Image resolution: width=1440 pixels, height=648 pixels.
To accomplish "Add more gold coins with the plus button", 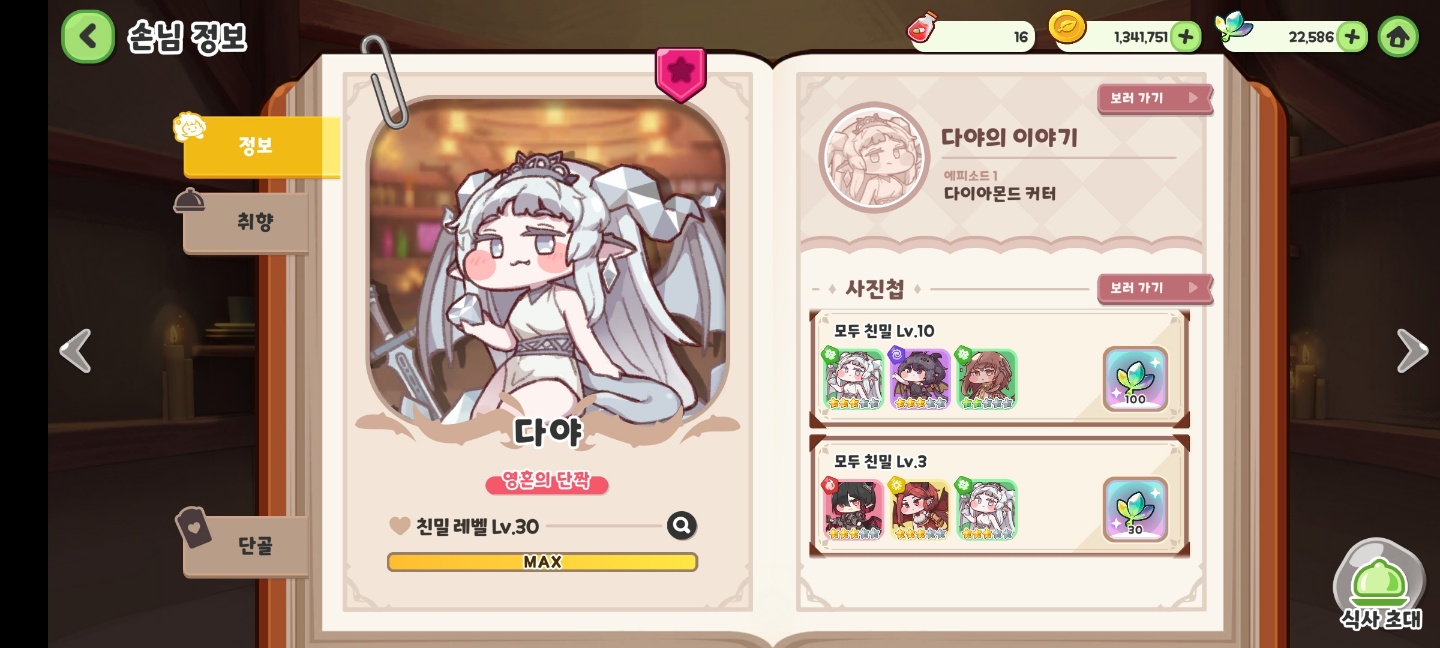I will [1185, 37].
